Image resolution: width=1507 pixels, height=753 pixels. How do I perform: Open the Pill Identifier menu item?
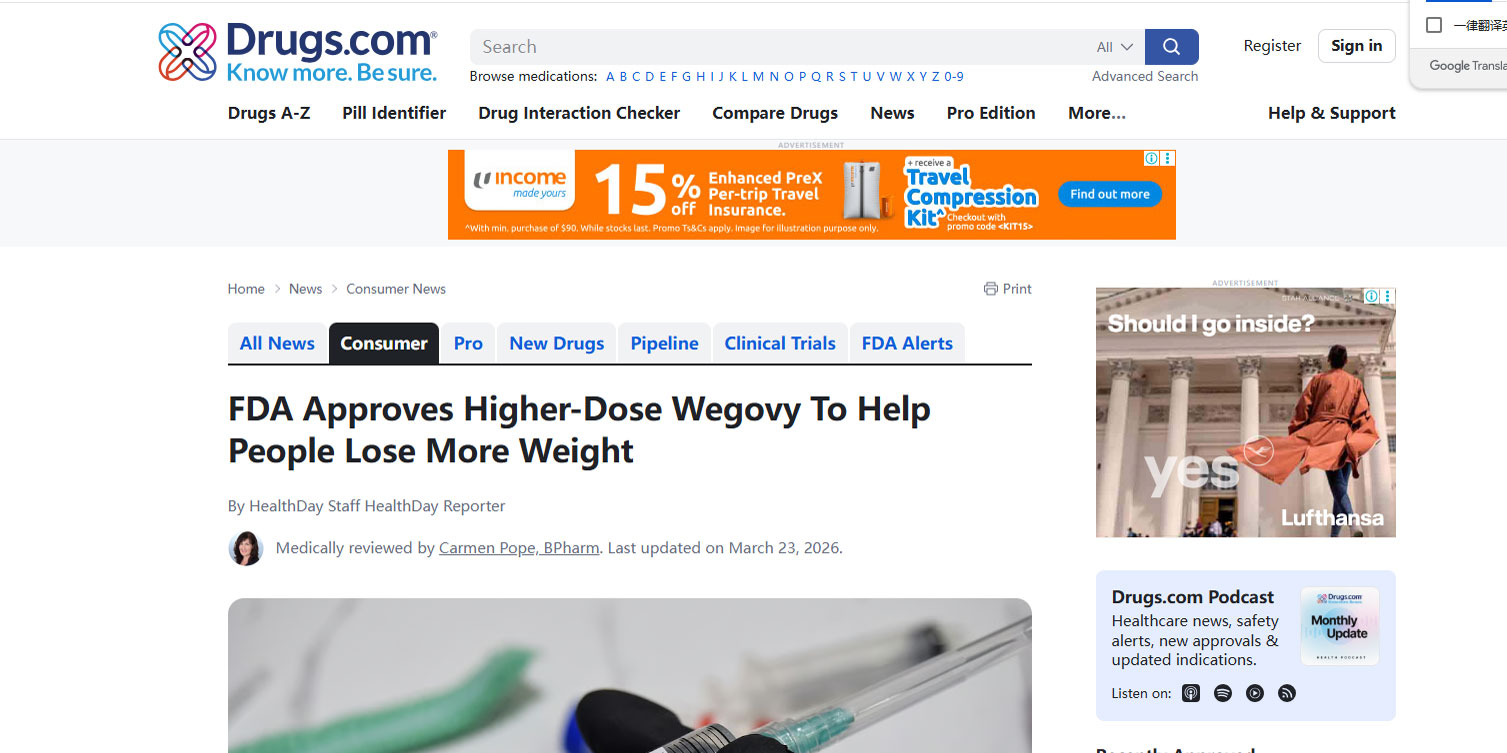coord(394,113)
